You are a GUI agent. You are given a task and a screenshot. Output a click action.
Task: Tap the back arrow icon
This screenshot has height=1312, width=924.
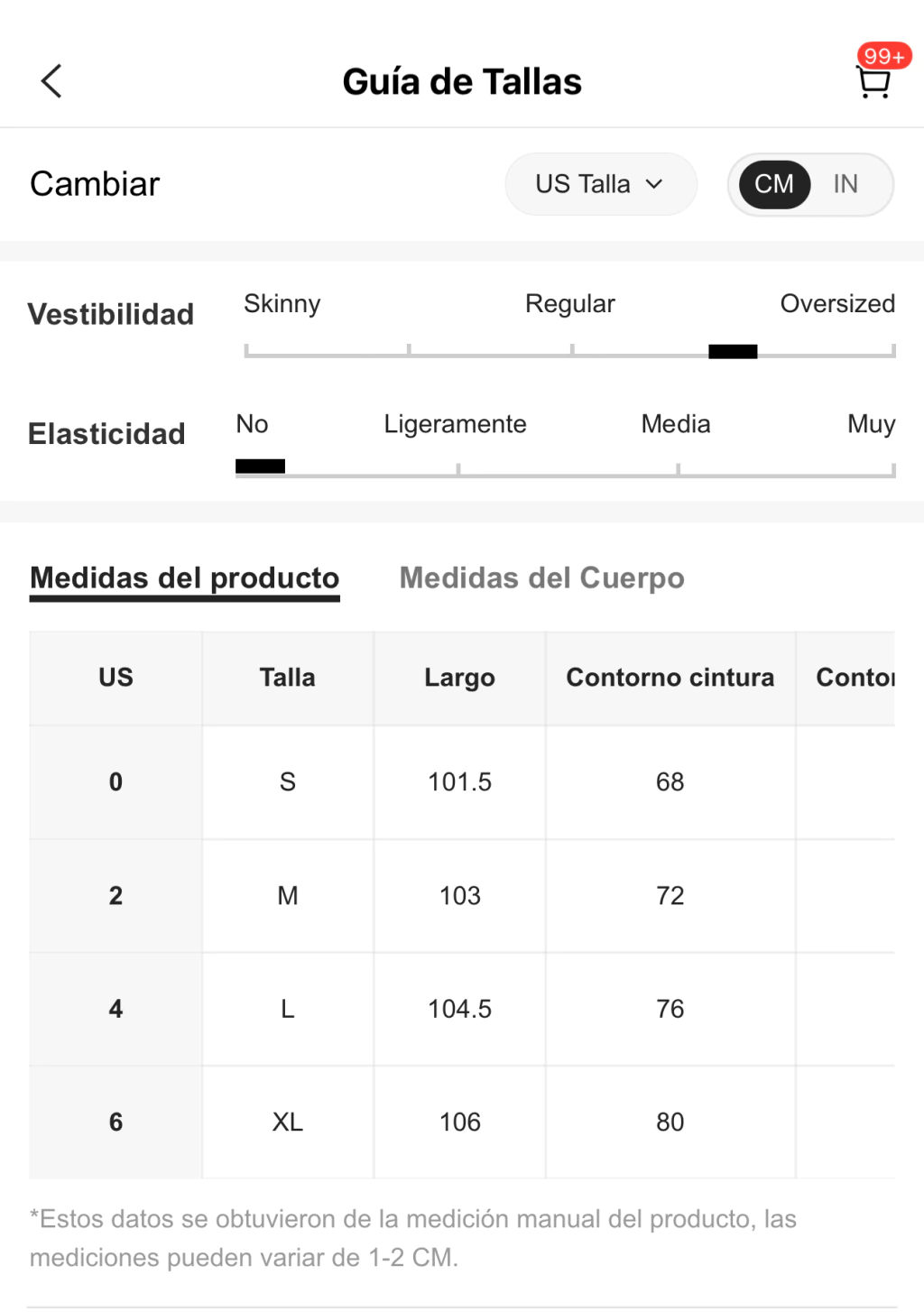51,81
